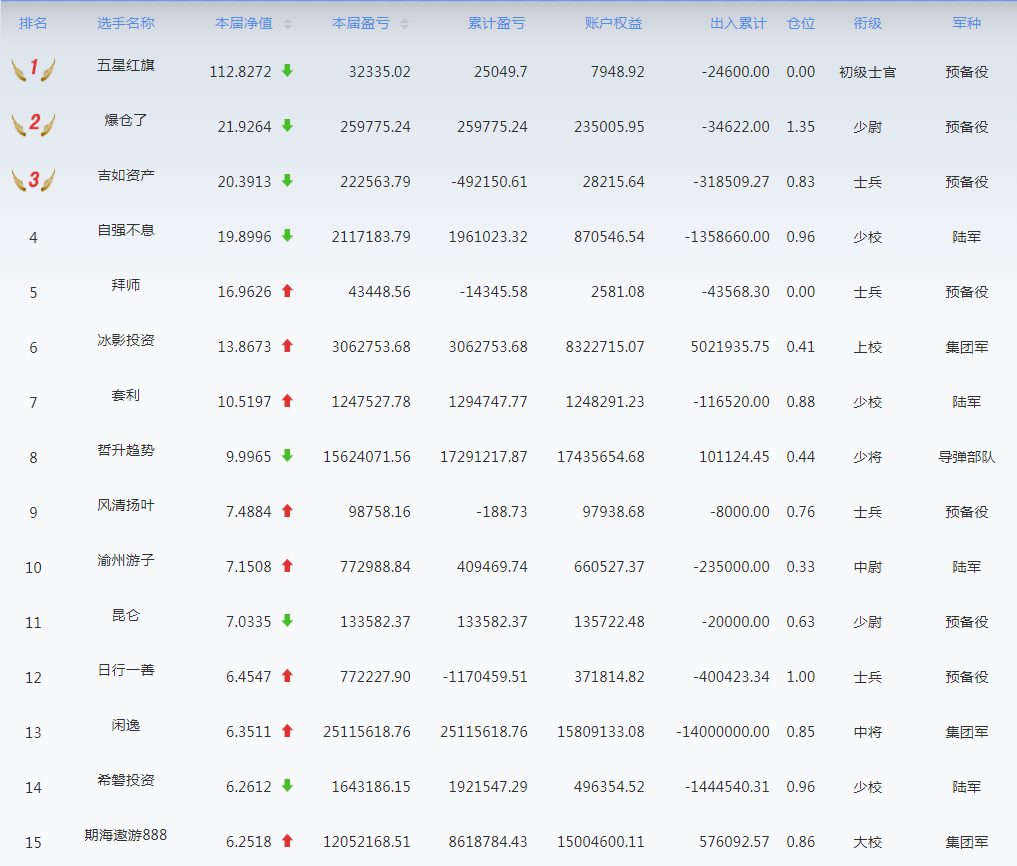The image size is (1017, 866).
Task: Click the green down arrow beside 19.8996
Action: click(x=287, y=236)
